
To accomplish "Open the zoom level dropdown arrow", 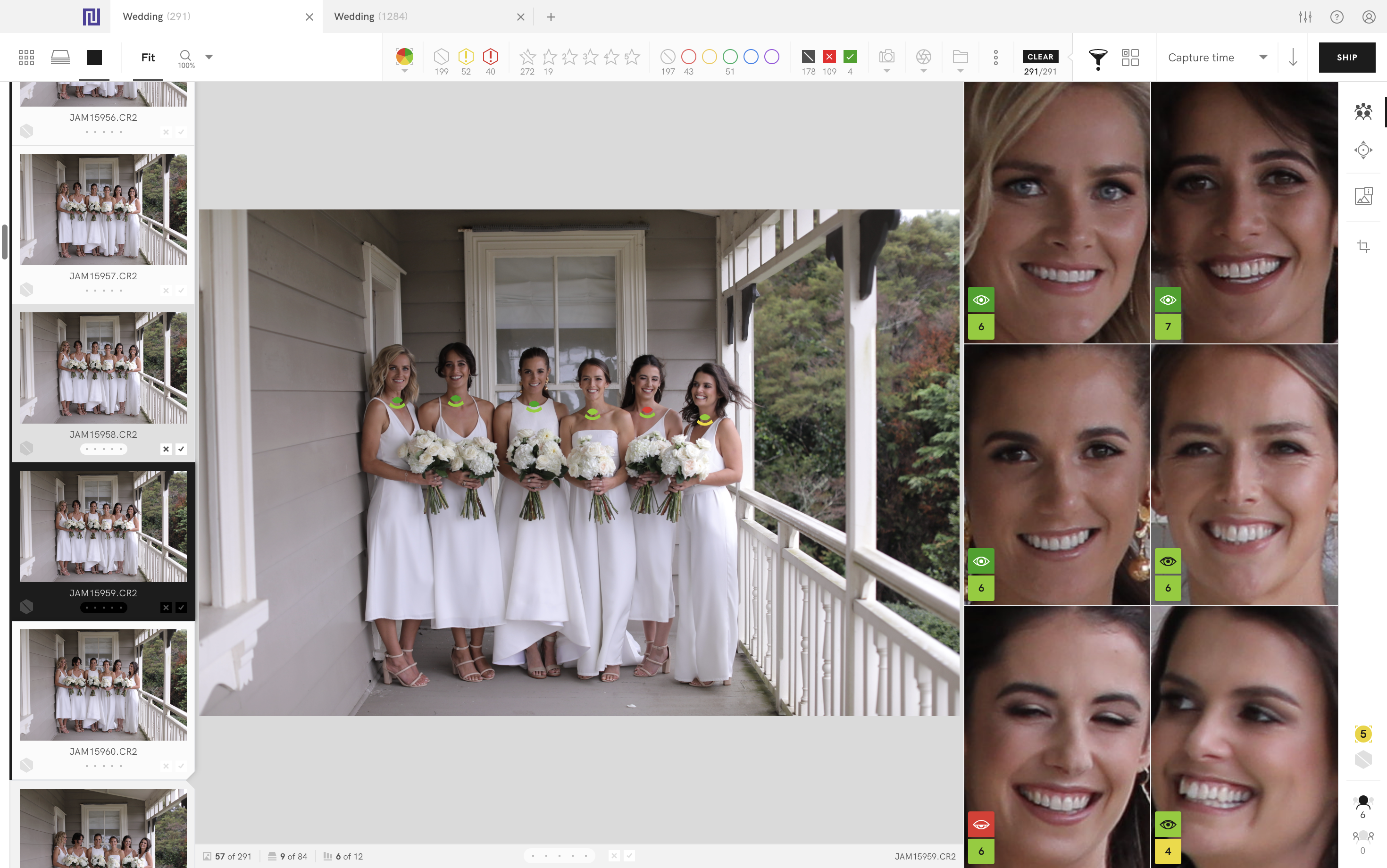I will tap(209, 57).
